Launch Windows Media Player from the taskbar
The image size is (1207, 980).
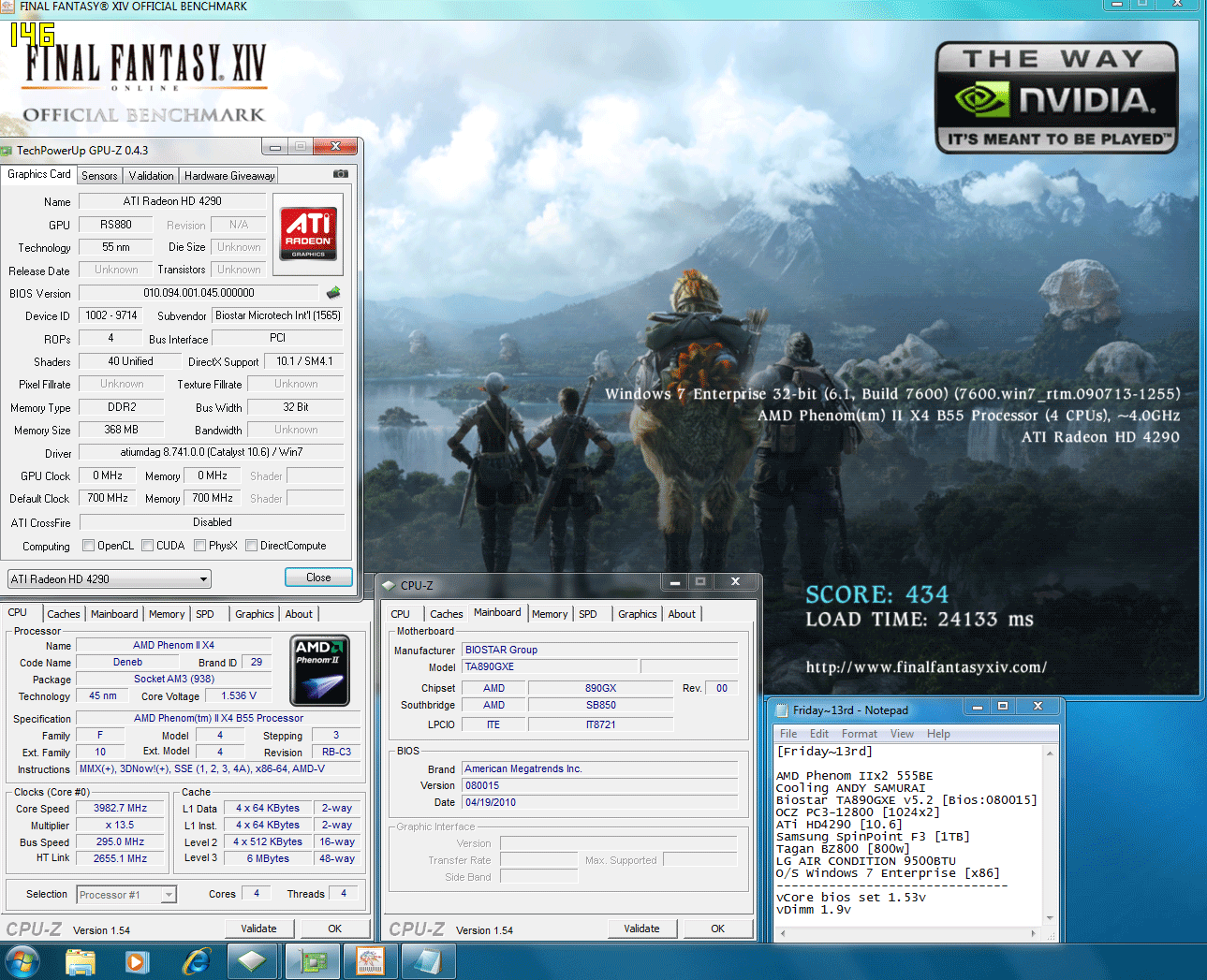pos(137,961)
